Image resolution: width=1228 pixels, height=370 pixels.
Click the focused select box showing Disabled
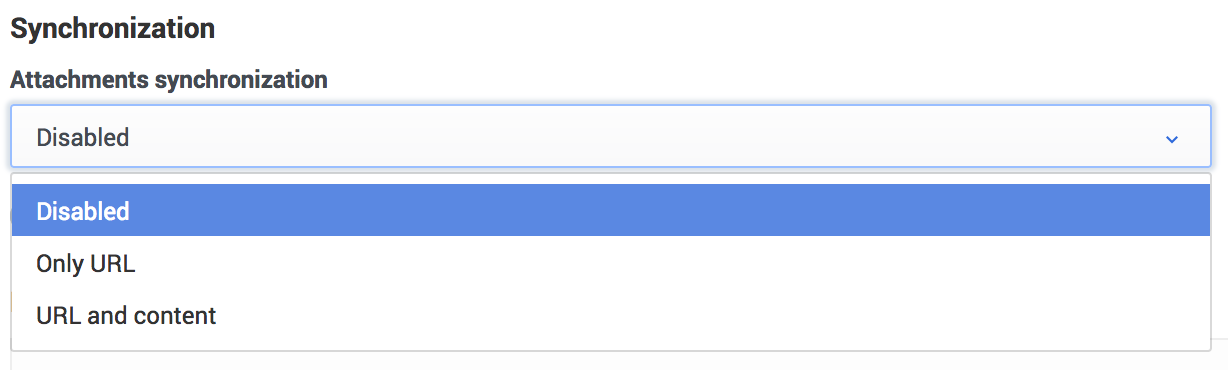point(611,137)
